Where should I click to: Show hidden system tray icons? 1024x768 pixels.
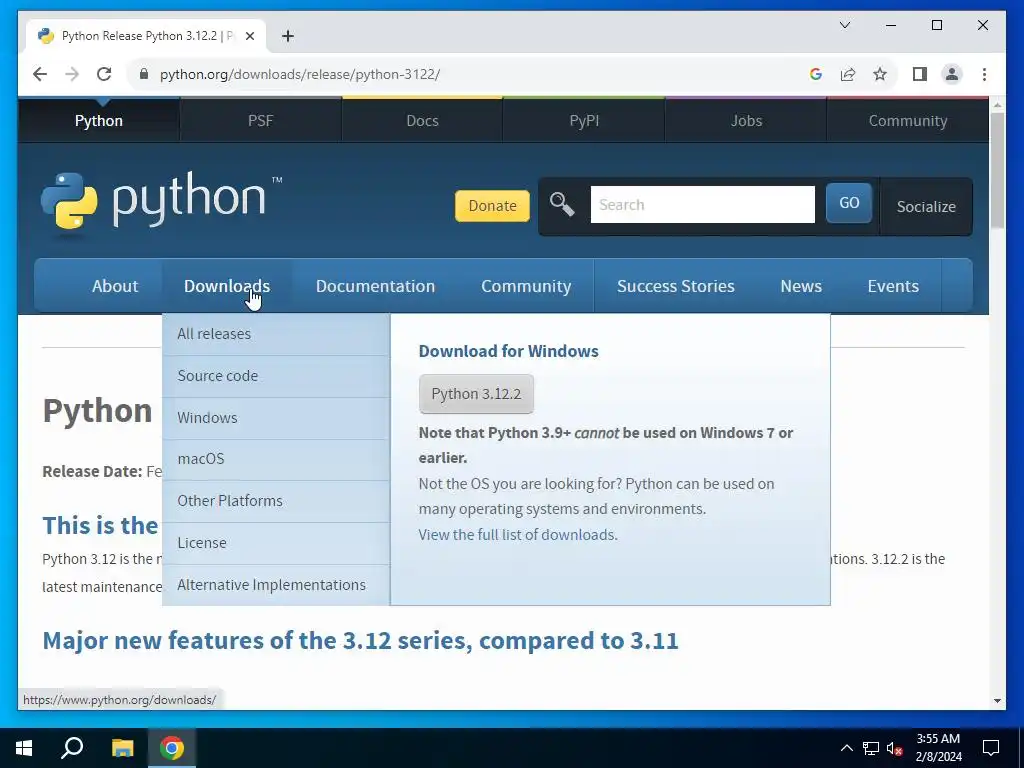(846, 748)
